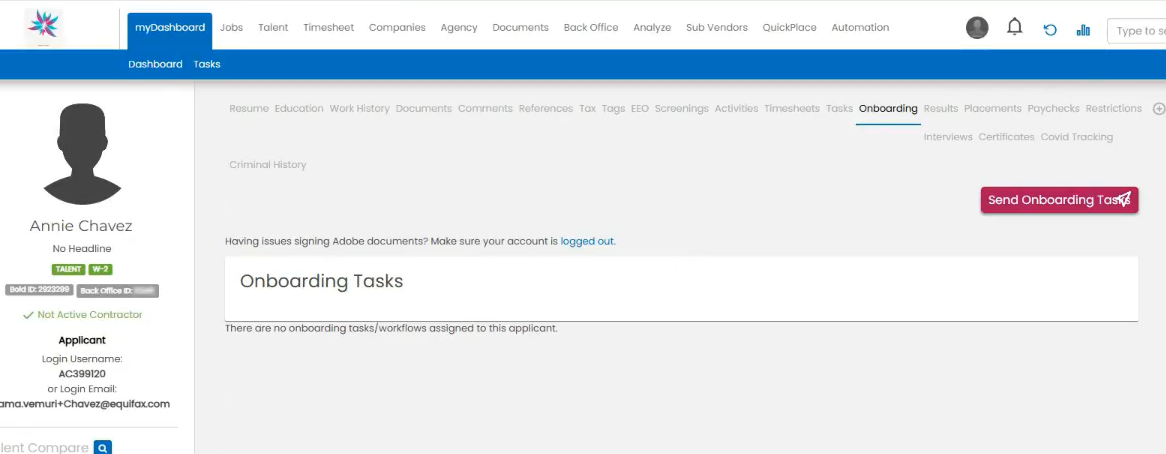This screenshot has width=1166, height=454.
Task: Click Annie Chavez profile picture placeholder
Action: point(82,154)
